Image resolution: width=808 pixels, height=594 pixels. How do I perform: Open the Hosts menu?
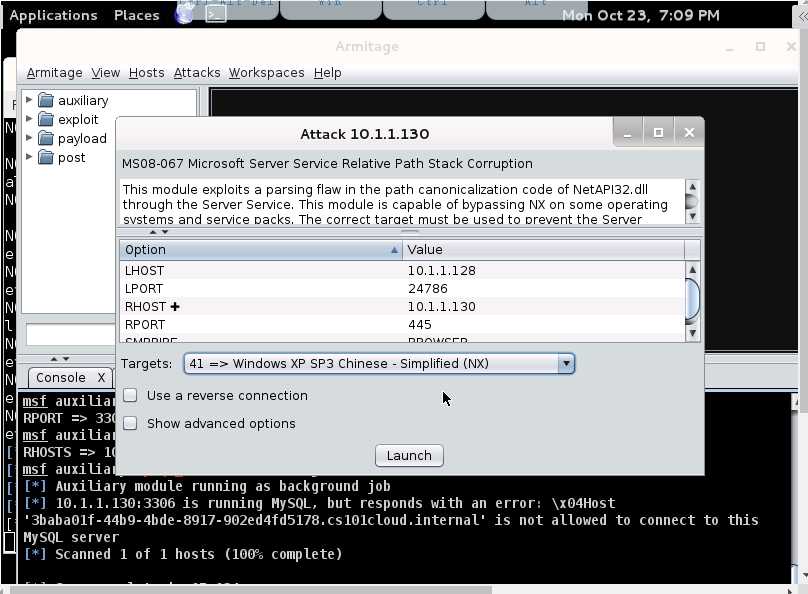pyautogui.click(x=146, y=73)
